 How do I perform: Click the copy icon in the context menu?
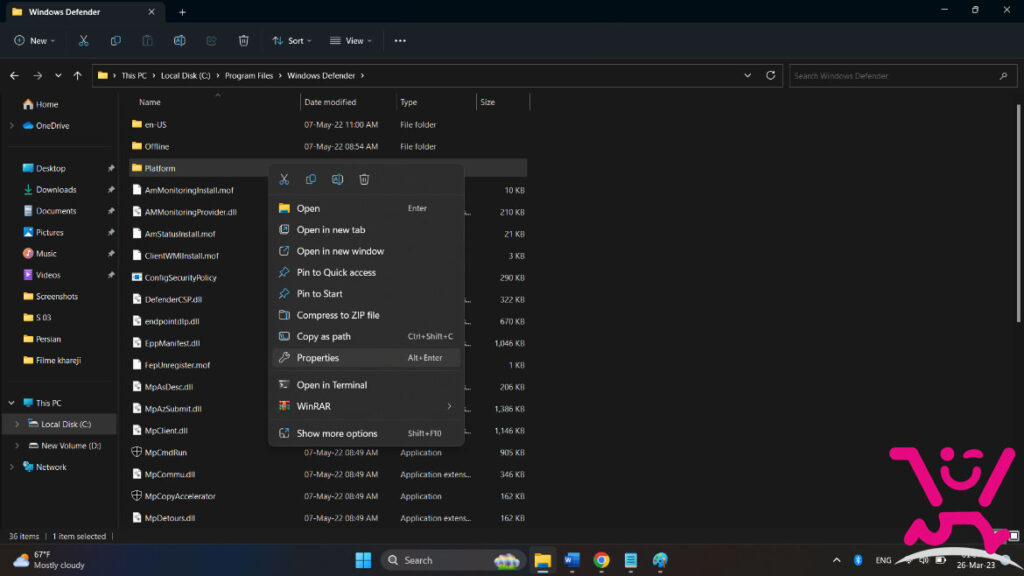click(x=311, y=179)
